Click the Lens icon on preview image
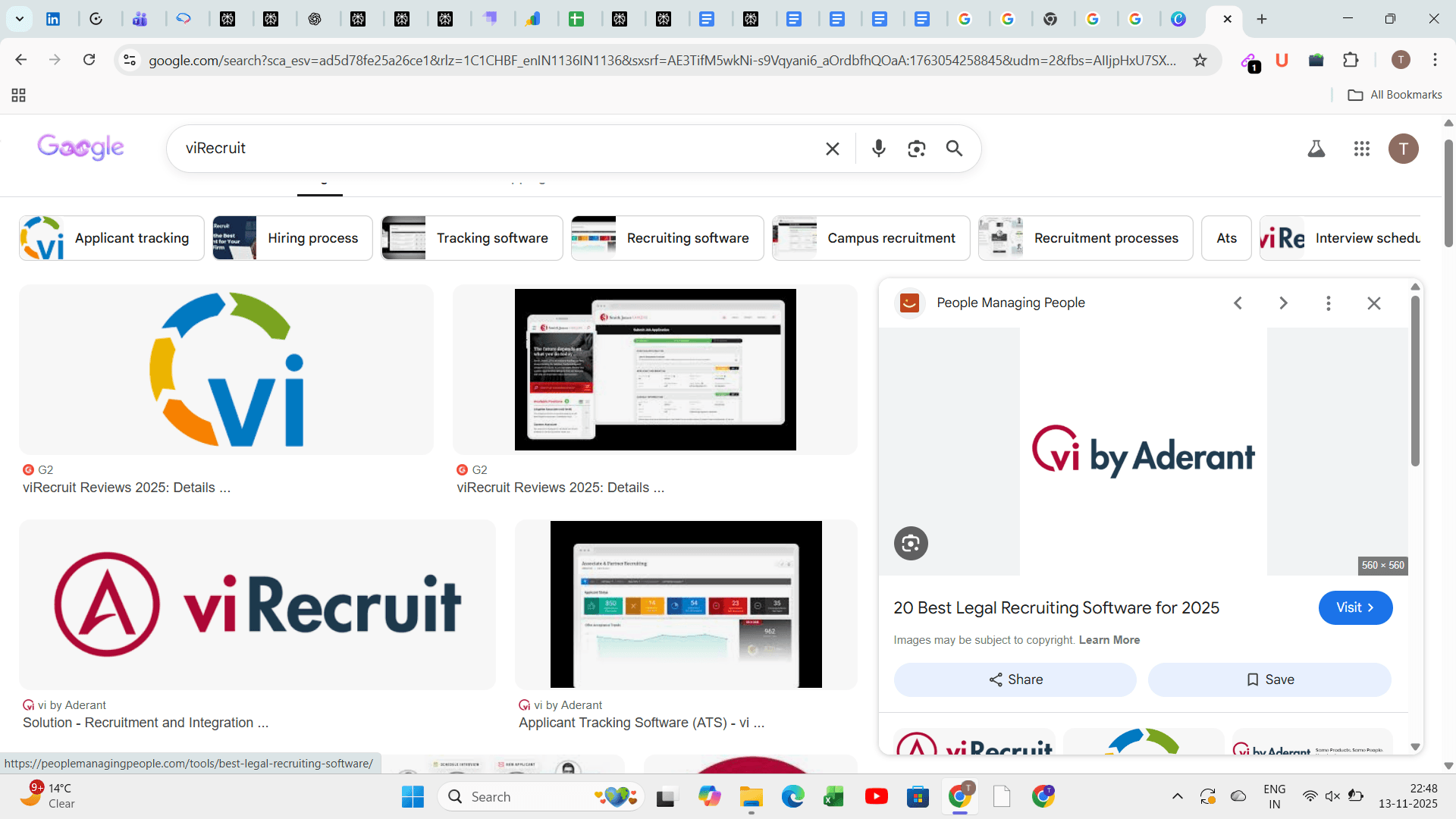1456x819 pixels. click(x=911, y=543)
